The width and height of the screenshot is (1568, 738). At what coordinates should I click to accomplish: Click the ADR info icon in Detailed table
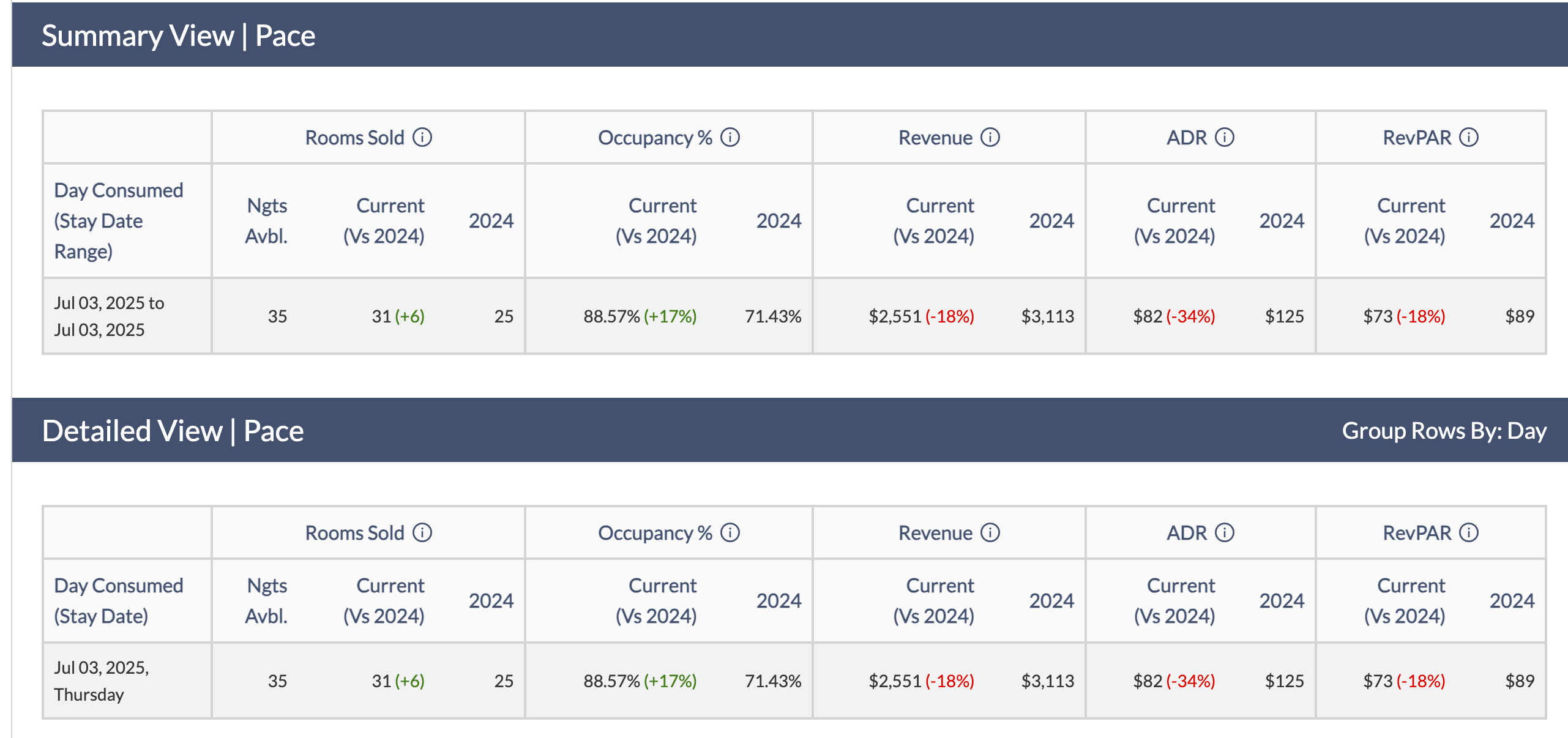pos(1224,532)
